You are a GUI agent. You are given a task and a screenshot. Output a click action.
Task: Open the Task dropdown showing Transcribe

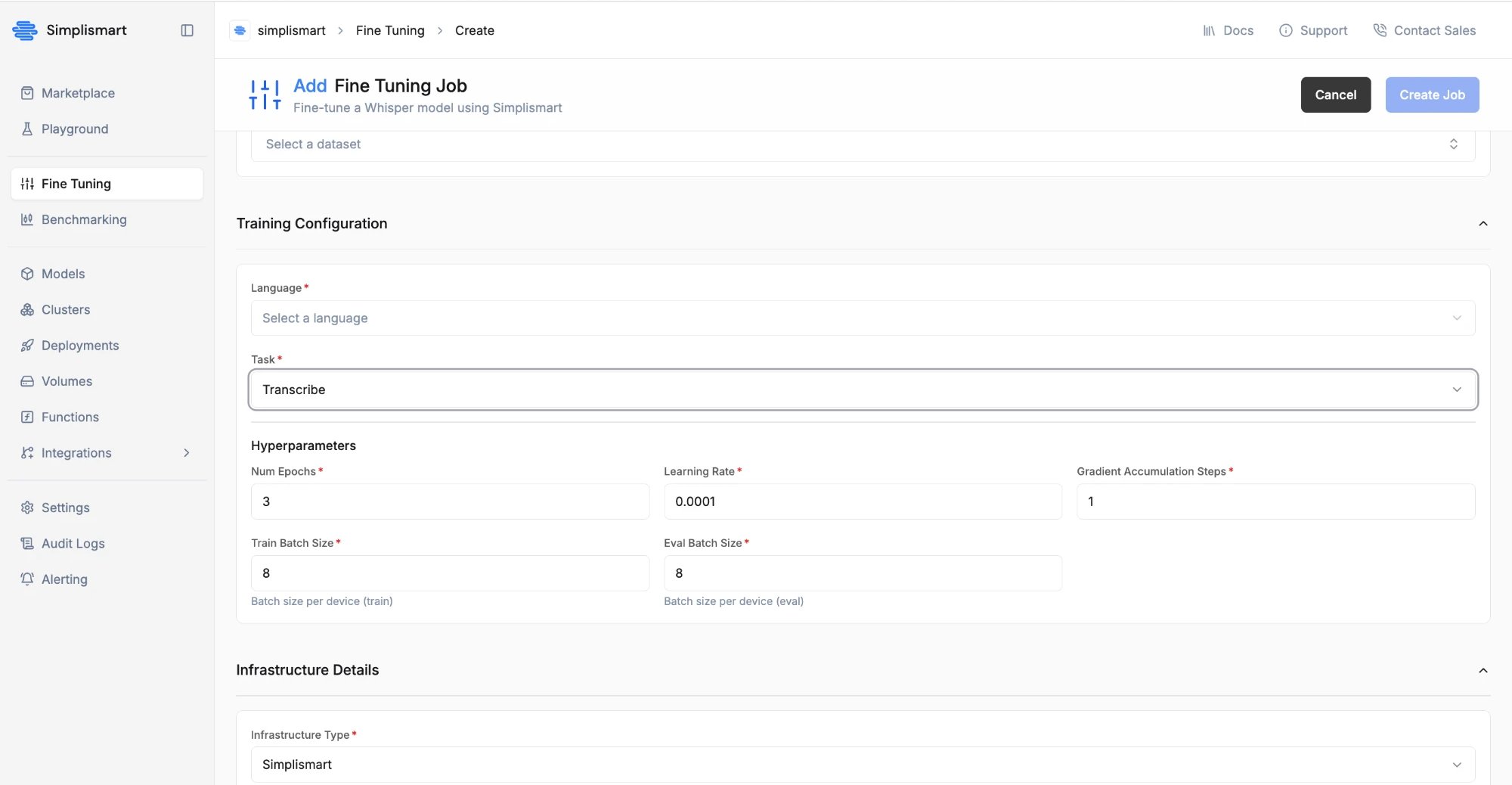tap(863, 389)
